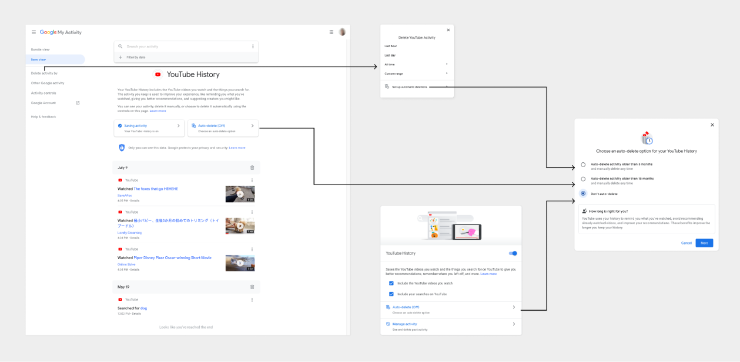This screenshot has width=740, height=362.
Task: Expand 'Custom range' arrow in delete dialog
Action: click(446, 74)
